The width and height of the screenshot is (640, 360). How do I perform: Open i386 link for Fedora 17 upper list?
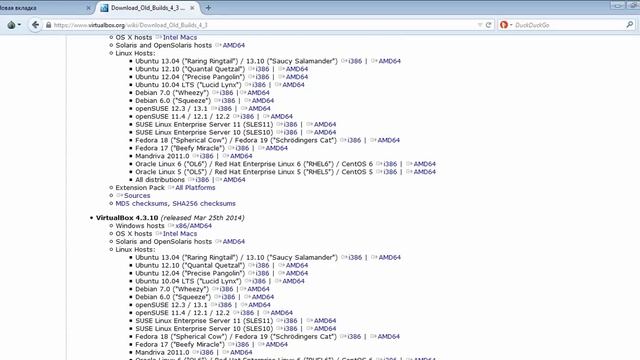point(242,148)
